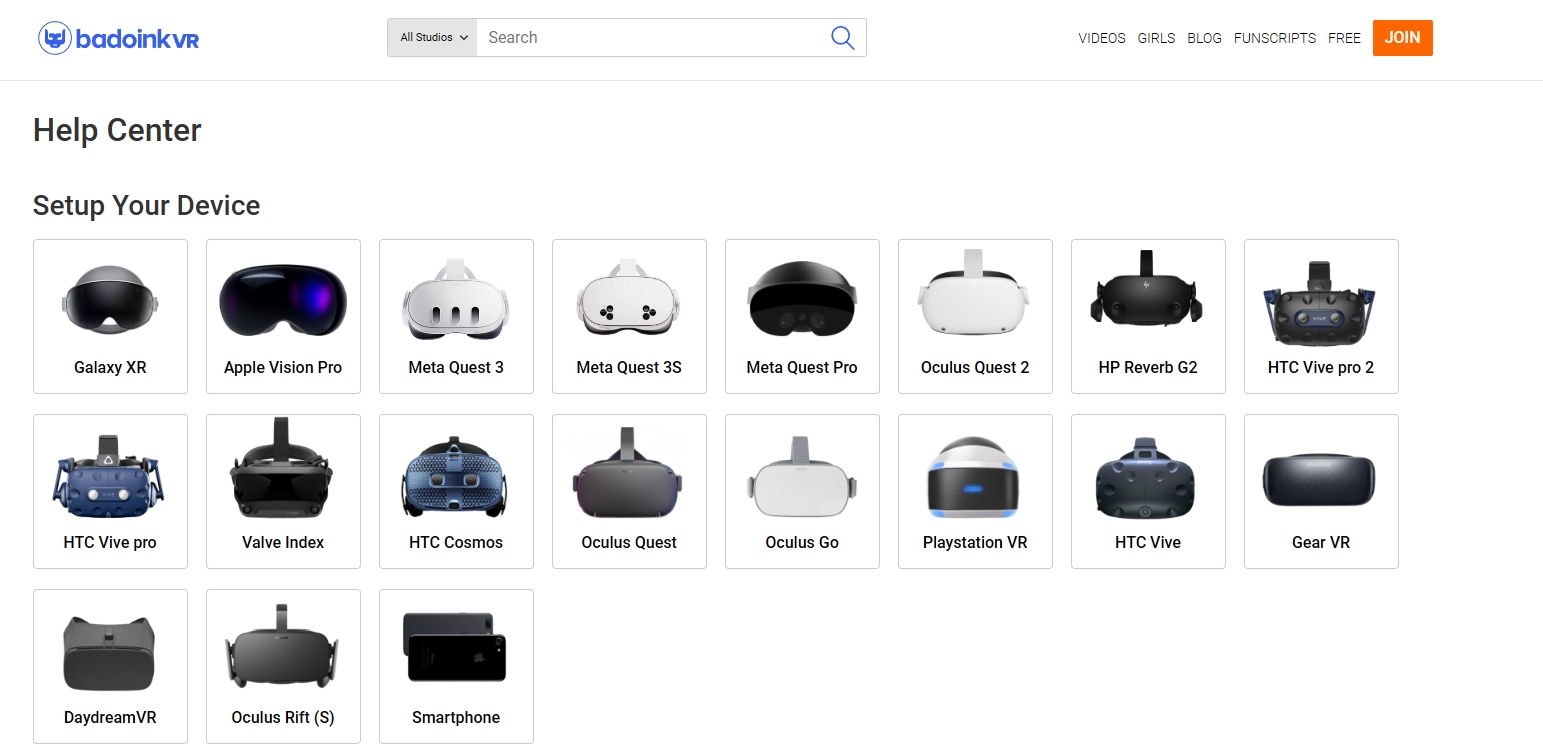The image size is (1543, 754).
Task: Click the magnifying glass search icon
Action: tap(841, 37)
